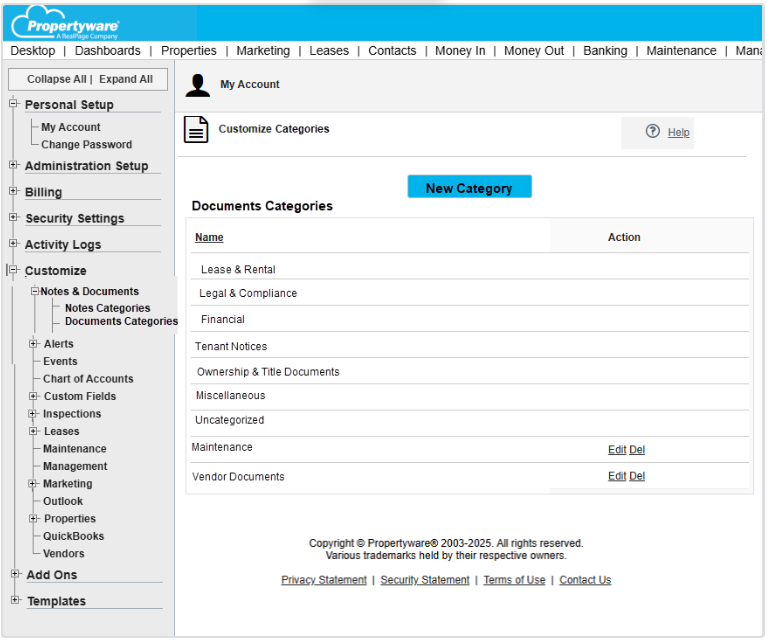Collapse the Customize section
This screenshot has width=767, height=640.
click(x=14, y=270)
